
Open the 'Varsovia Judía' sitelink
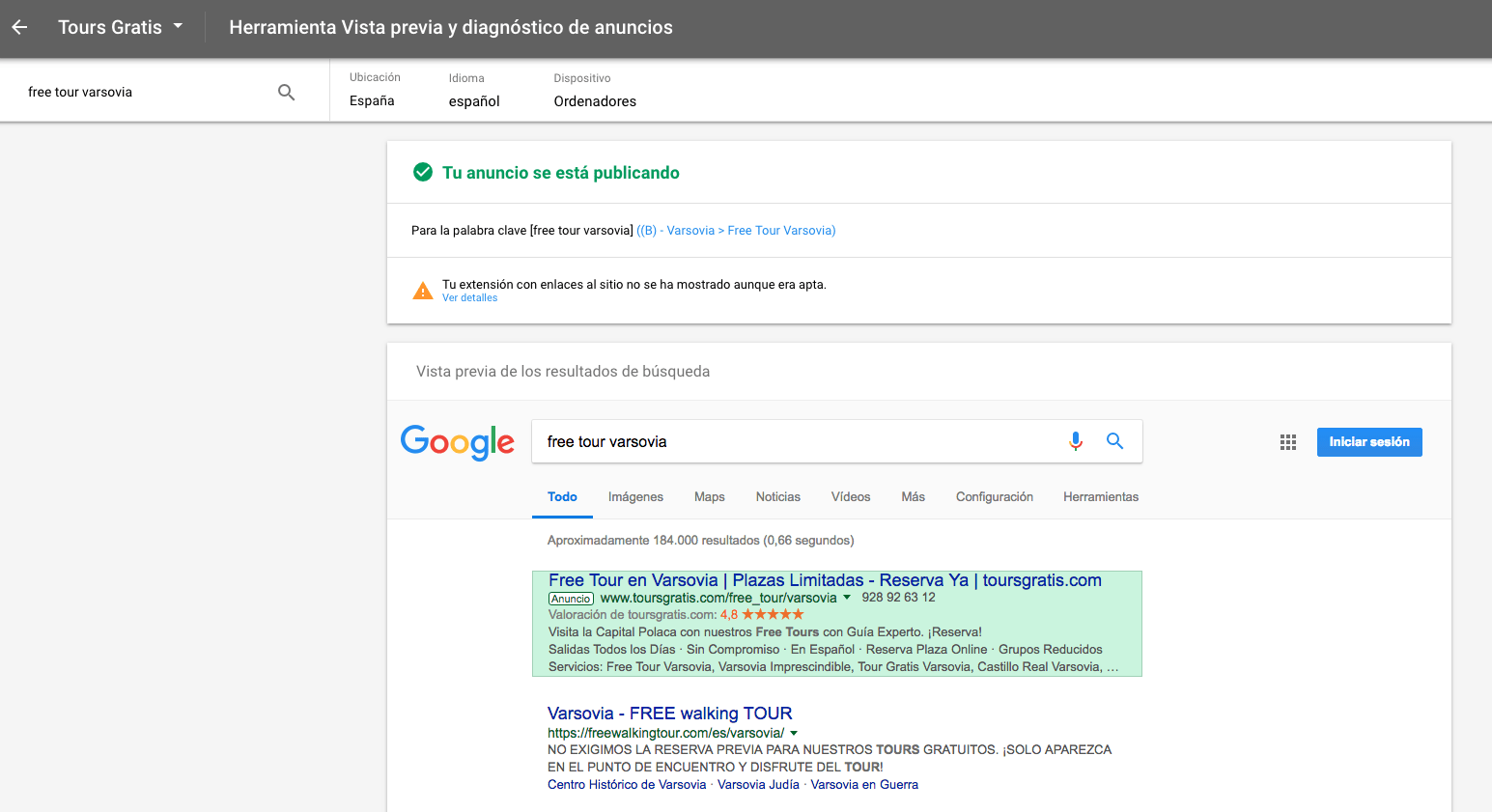tap(758, 785)
